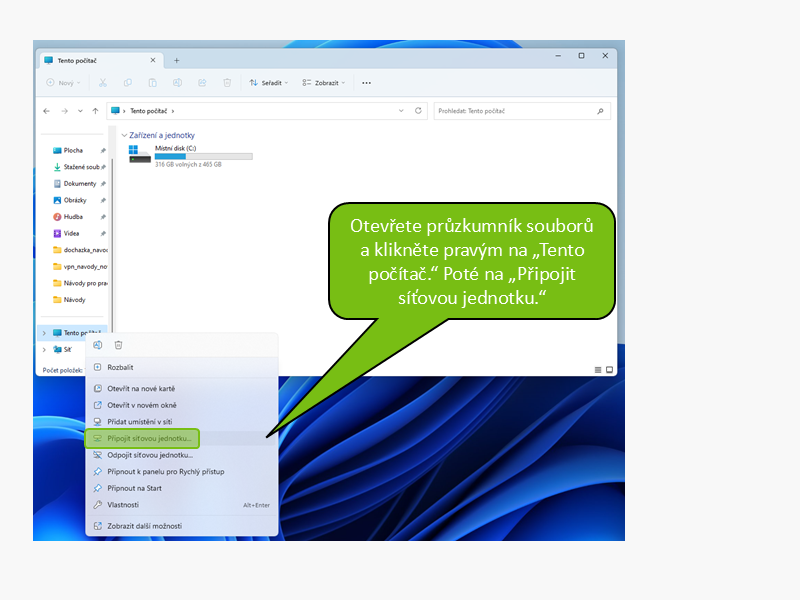Open the Seřadit sort dropdown
Image resolution: width=800 pixels, height=600 pixels.
[268, 83]
